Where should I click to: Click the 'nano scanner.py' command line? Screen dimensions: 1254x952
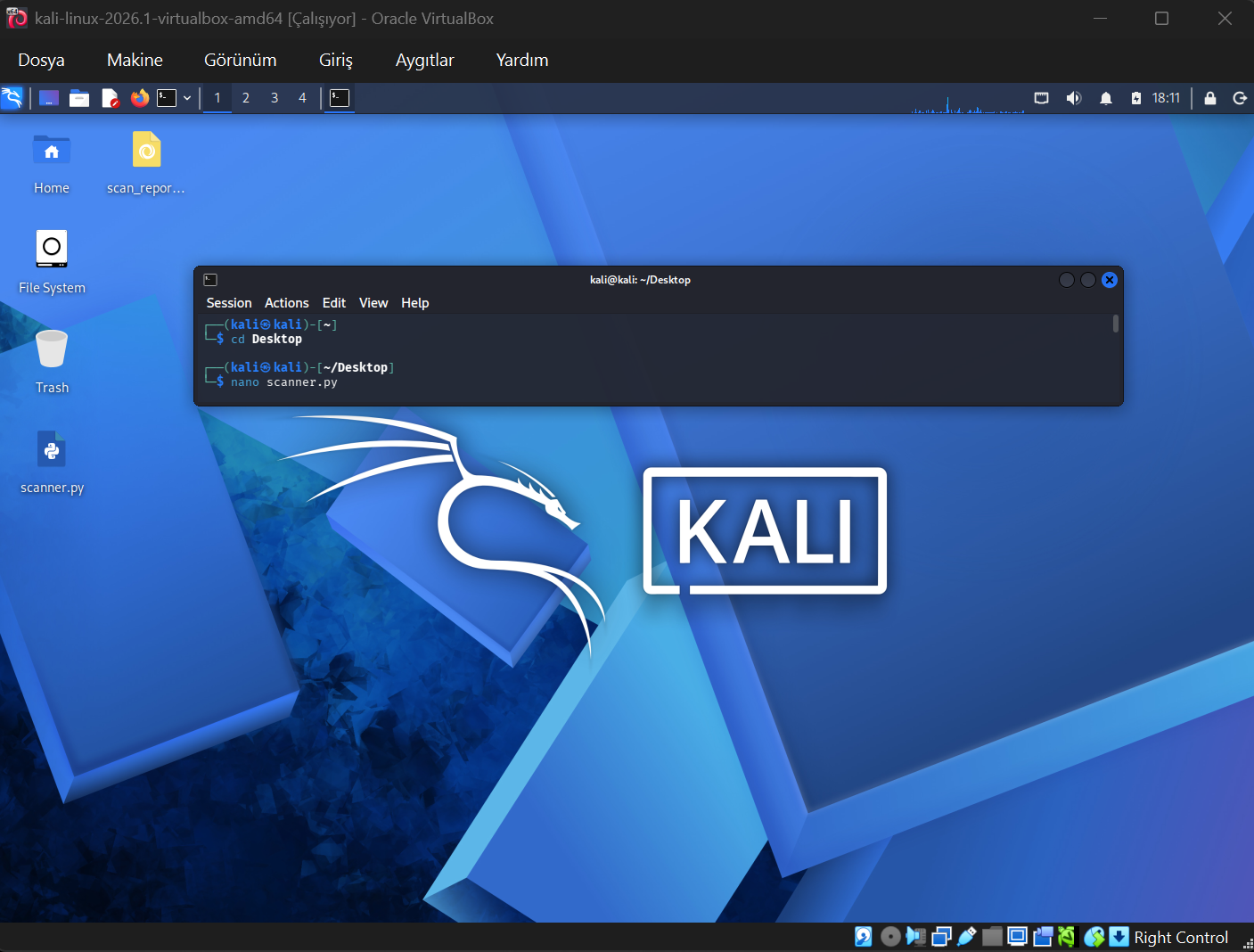click(284, 382)
